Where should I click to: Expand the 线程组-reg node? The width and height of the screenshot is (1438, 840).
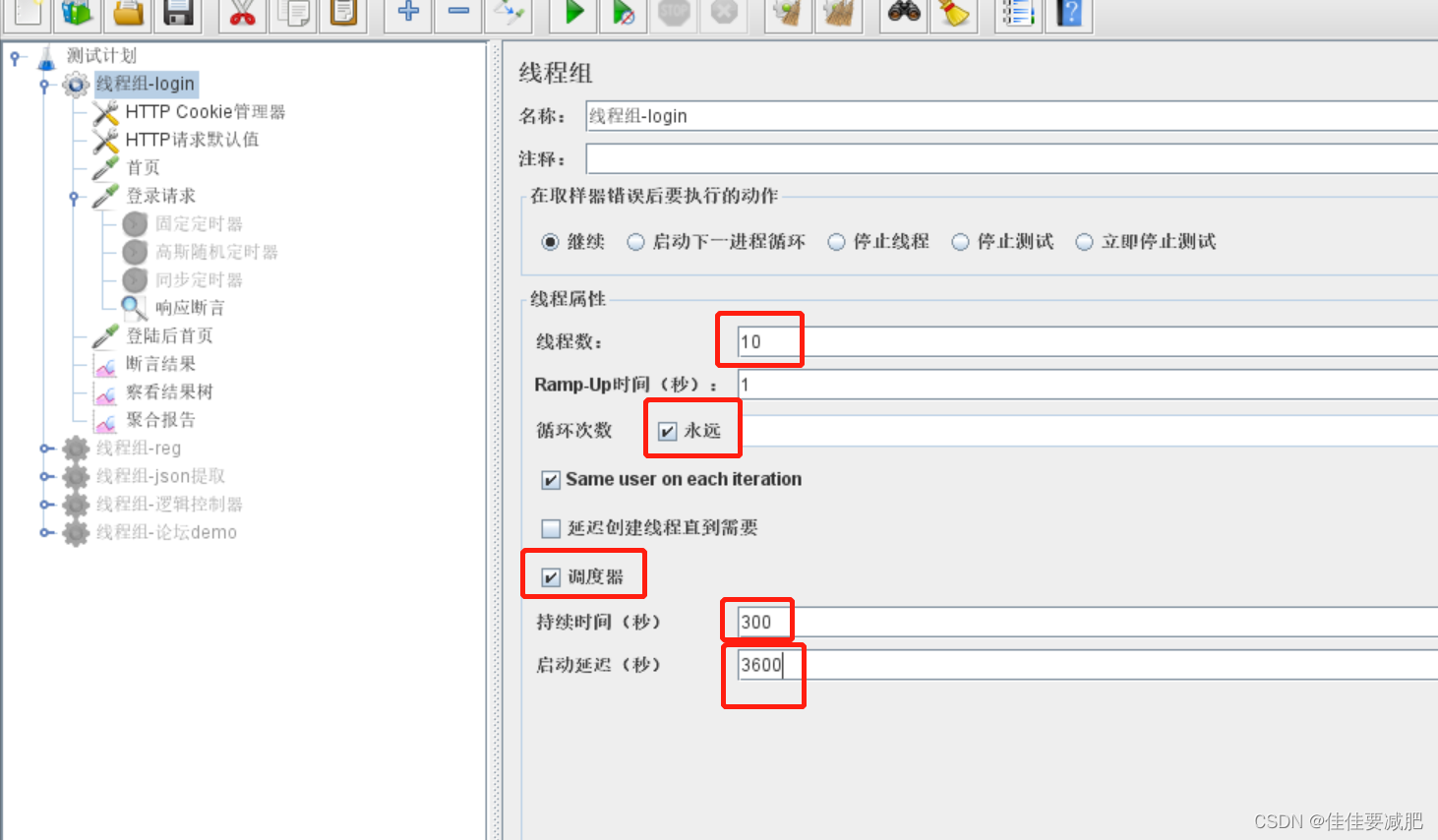coord(46,449)
